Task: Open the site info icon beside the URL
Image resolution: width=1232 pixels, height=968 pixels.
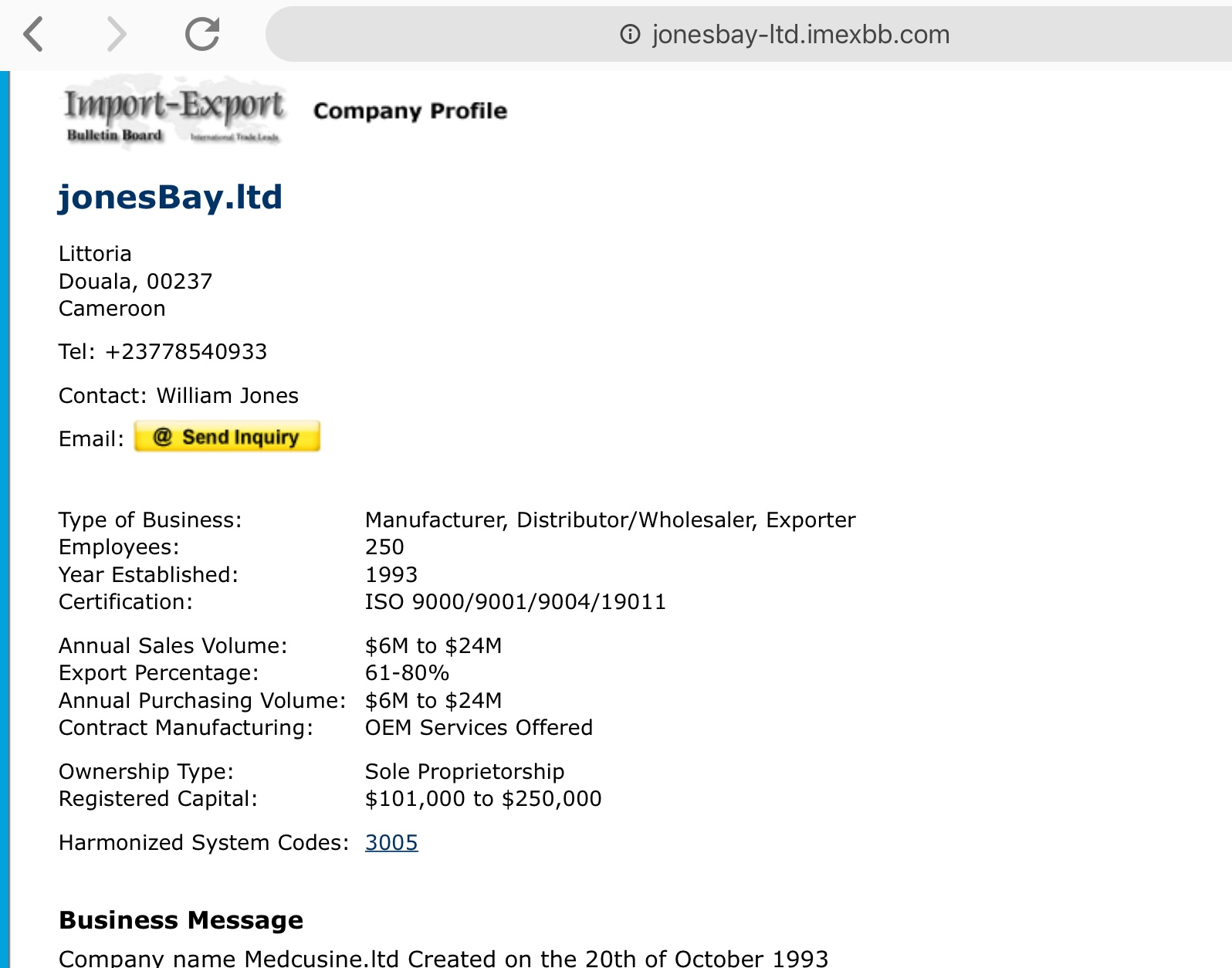Action: (630, 35)
